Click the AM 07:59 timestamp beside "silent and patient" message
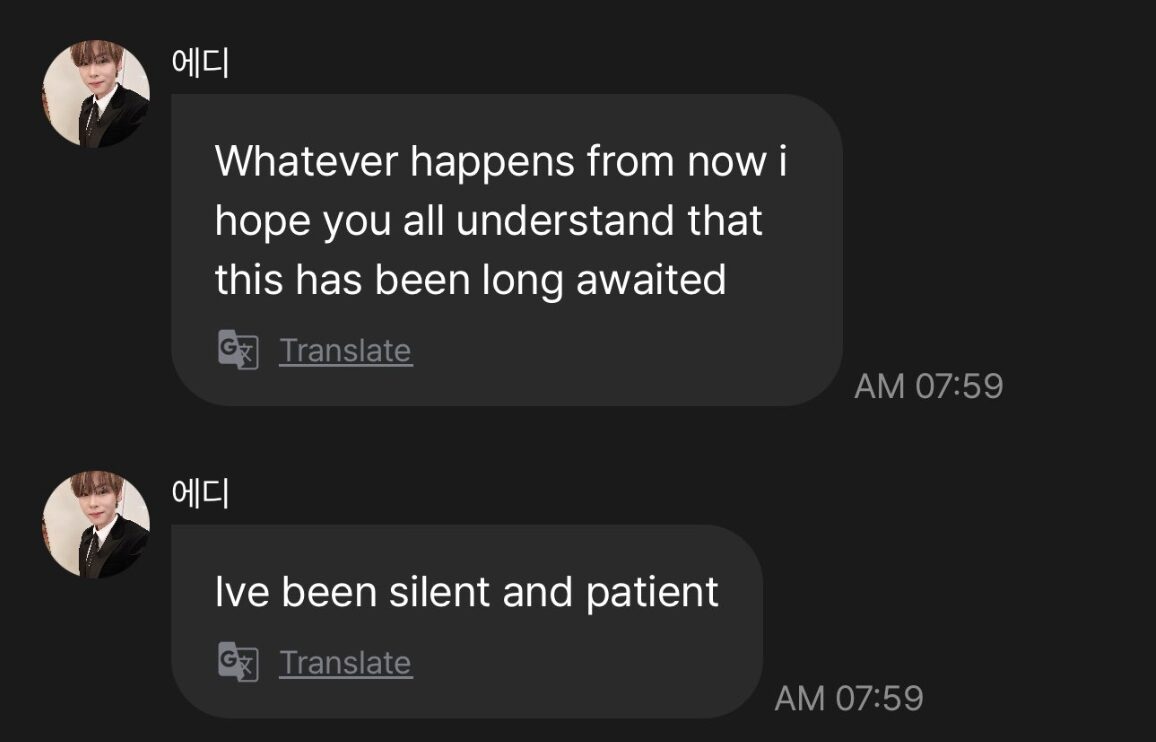This screenshot has width=1156, height=742. click(848, 698)
